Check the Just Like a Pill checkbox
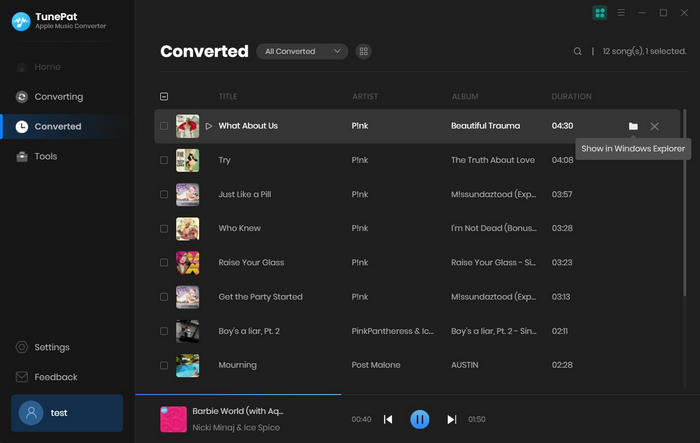 (164, 194)
